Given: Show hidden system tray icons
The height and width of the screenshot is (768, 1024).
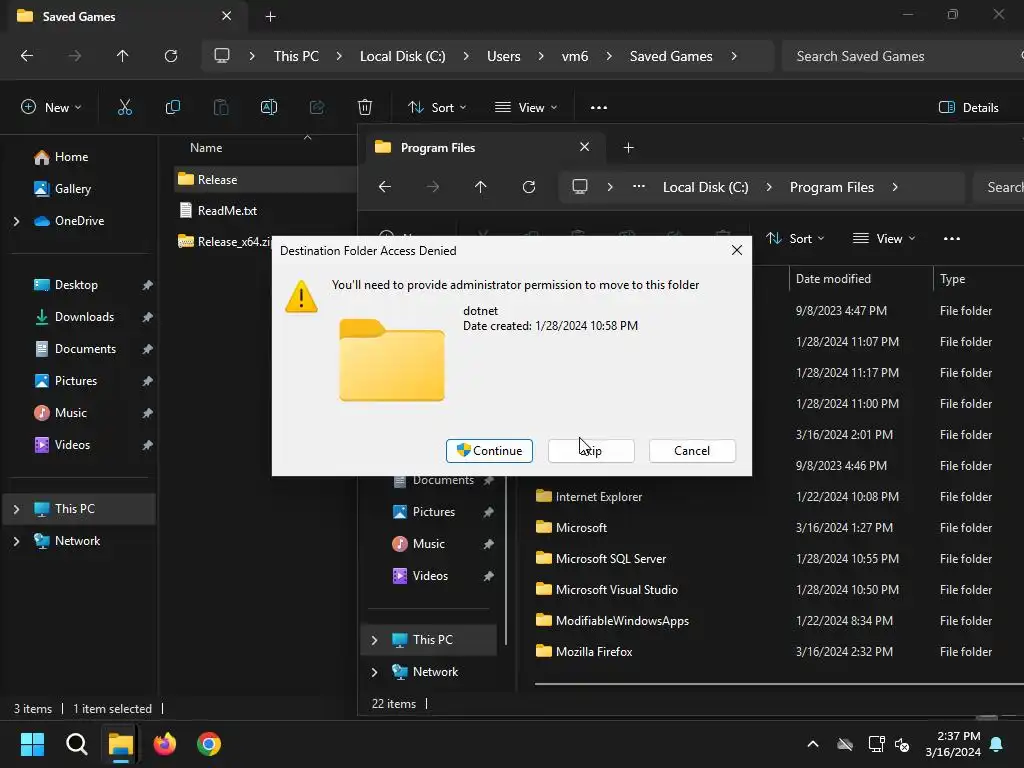Looking at the screenshot, I should [x=813, y=744].
